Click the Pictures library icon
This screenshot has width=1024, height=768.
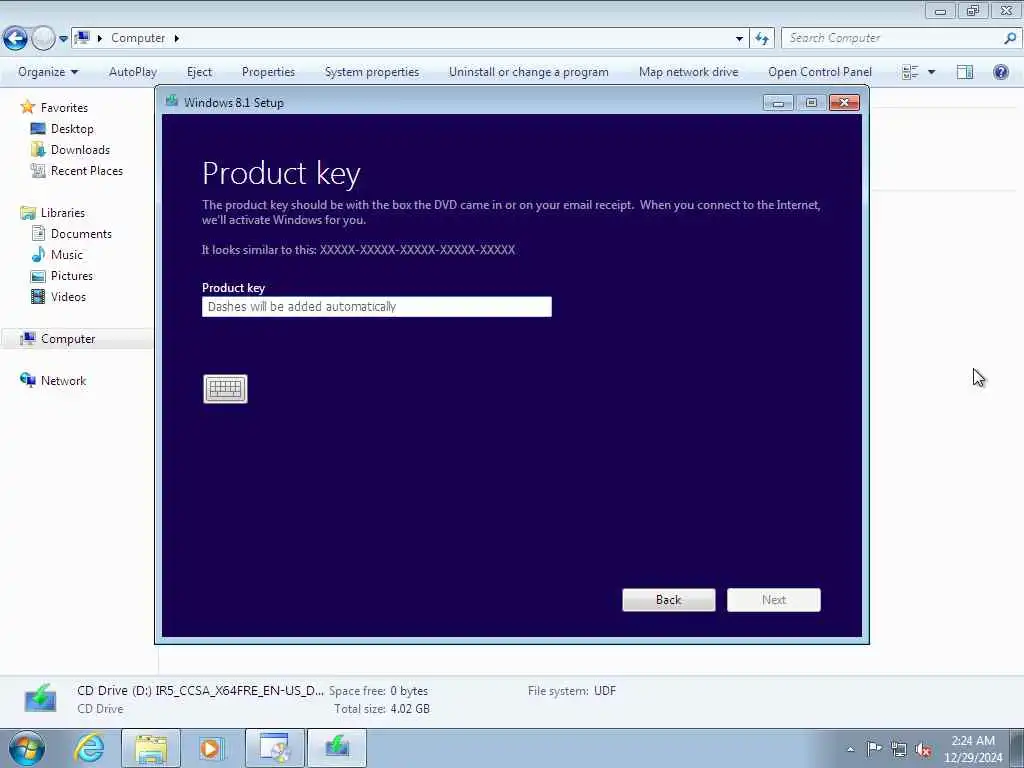(x=39, y=276)
